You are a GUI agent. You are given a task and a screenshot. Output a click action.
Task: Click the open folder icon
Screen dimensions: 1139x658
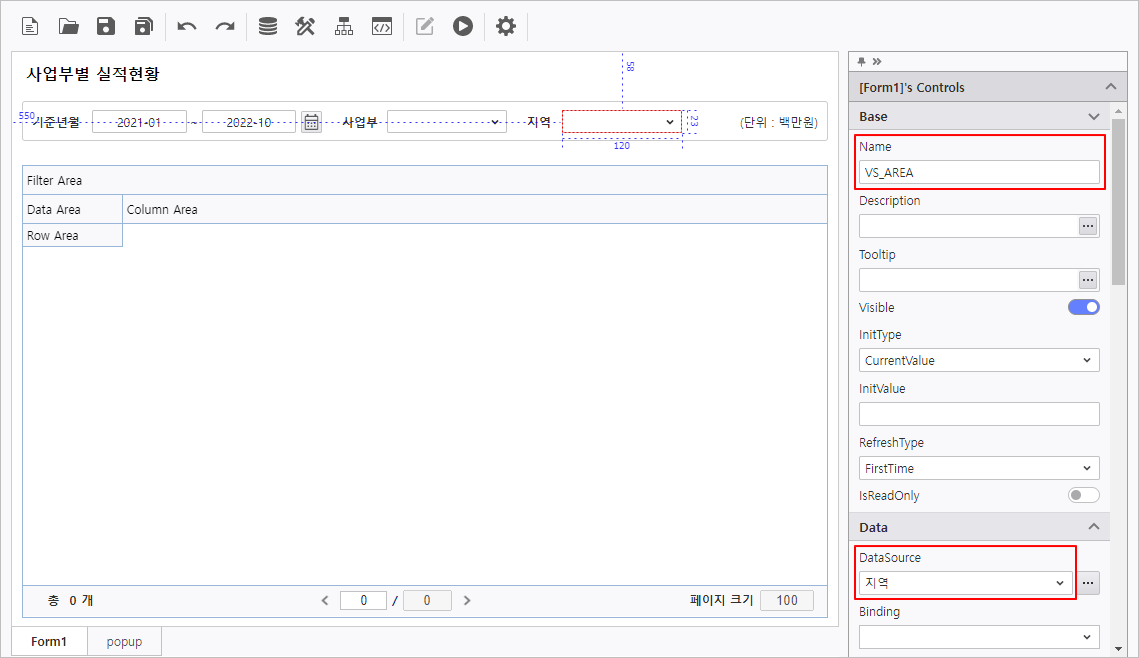click(x=69, y=27)
